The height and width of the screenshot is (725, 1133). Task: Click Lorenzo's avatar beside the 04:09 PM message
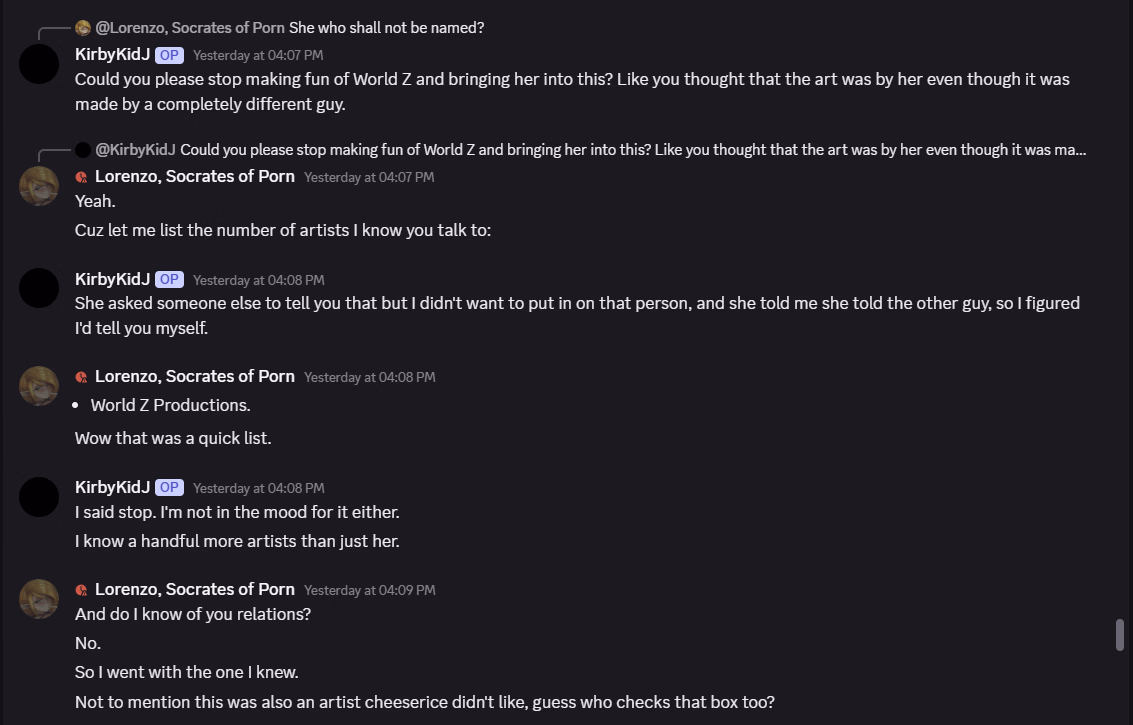coord(39,598)
